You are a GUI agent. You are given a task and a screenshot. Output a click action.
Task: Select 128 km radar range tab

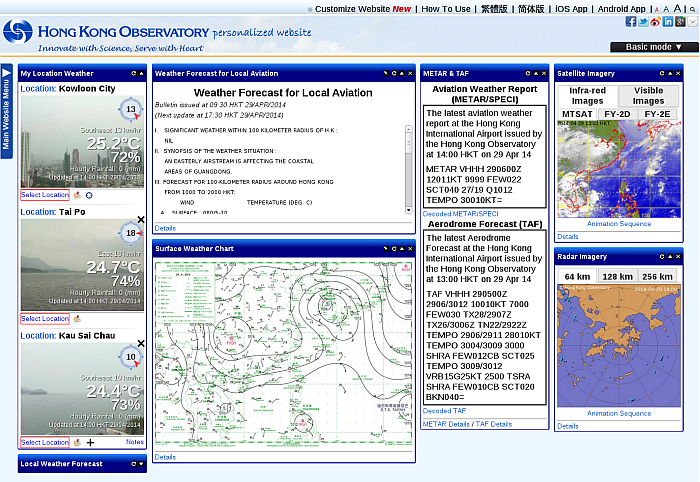pyautogui.click(x=617, y=276)
